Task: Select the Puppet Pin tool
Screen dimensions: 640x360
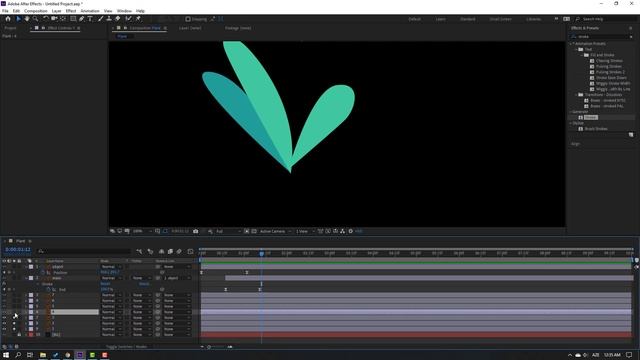Action: [x=138, y=19]
